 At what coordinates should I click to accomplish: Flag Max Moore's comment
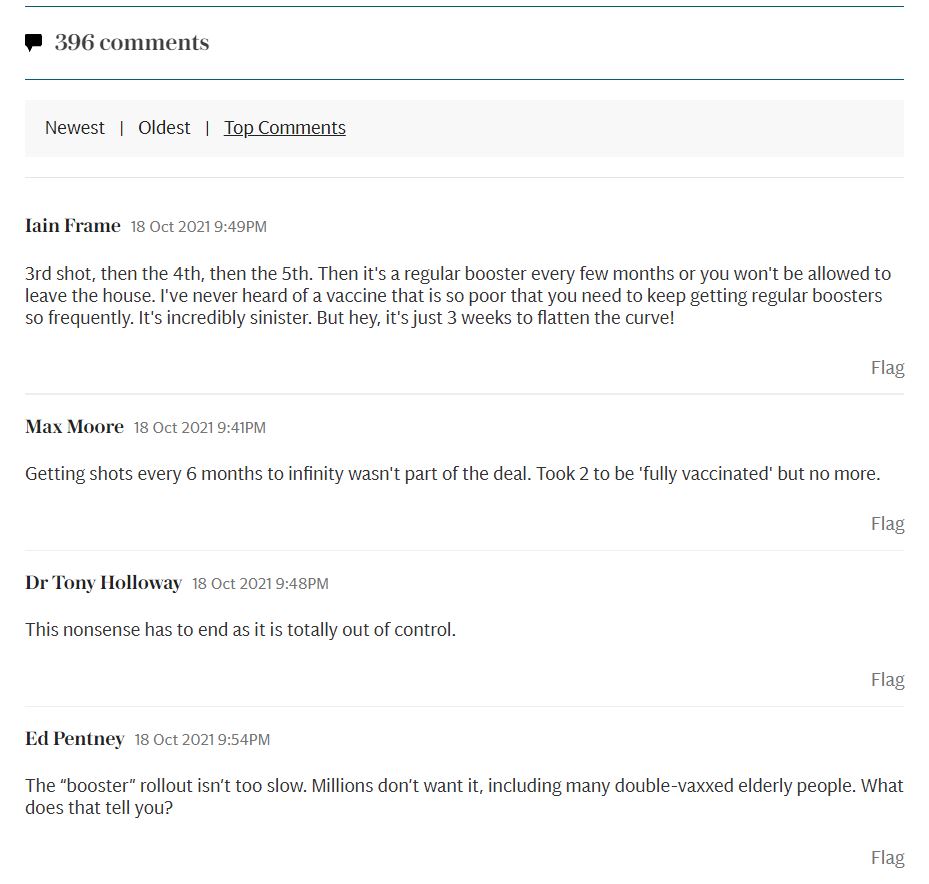(887, 524)
